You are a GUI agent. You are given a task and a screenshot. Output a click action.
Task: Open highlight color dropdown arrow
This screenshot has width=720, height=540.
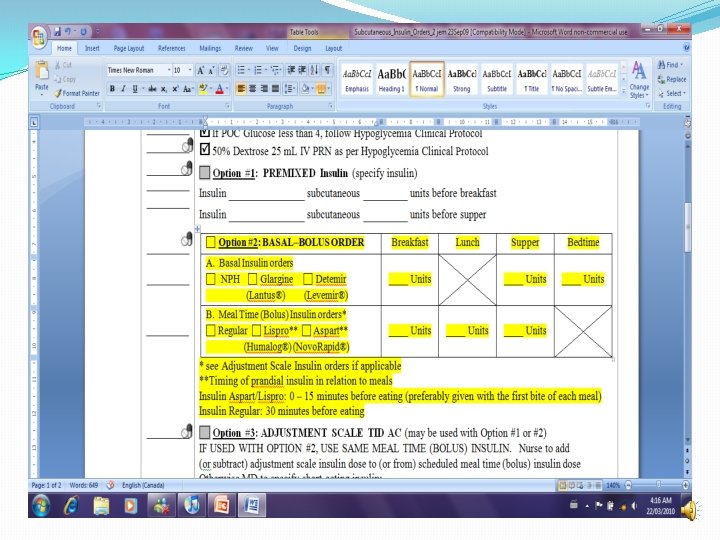(211, 89)
